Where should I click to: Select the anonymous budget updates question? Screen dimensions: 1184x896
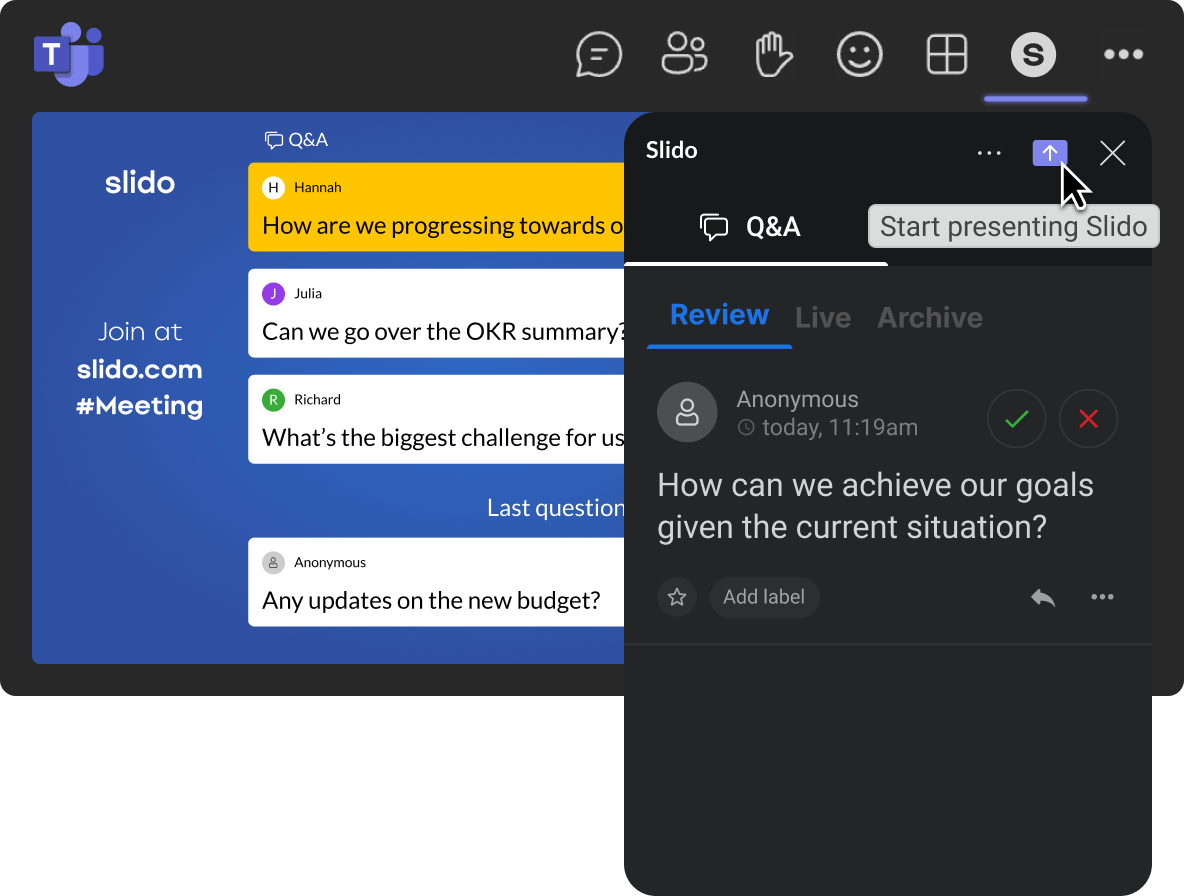click(436, 582)
